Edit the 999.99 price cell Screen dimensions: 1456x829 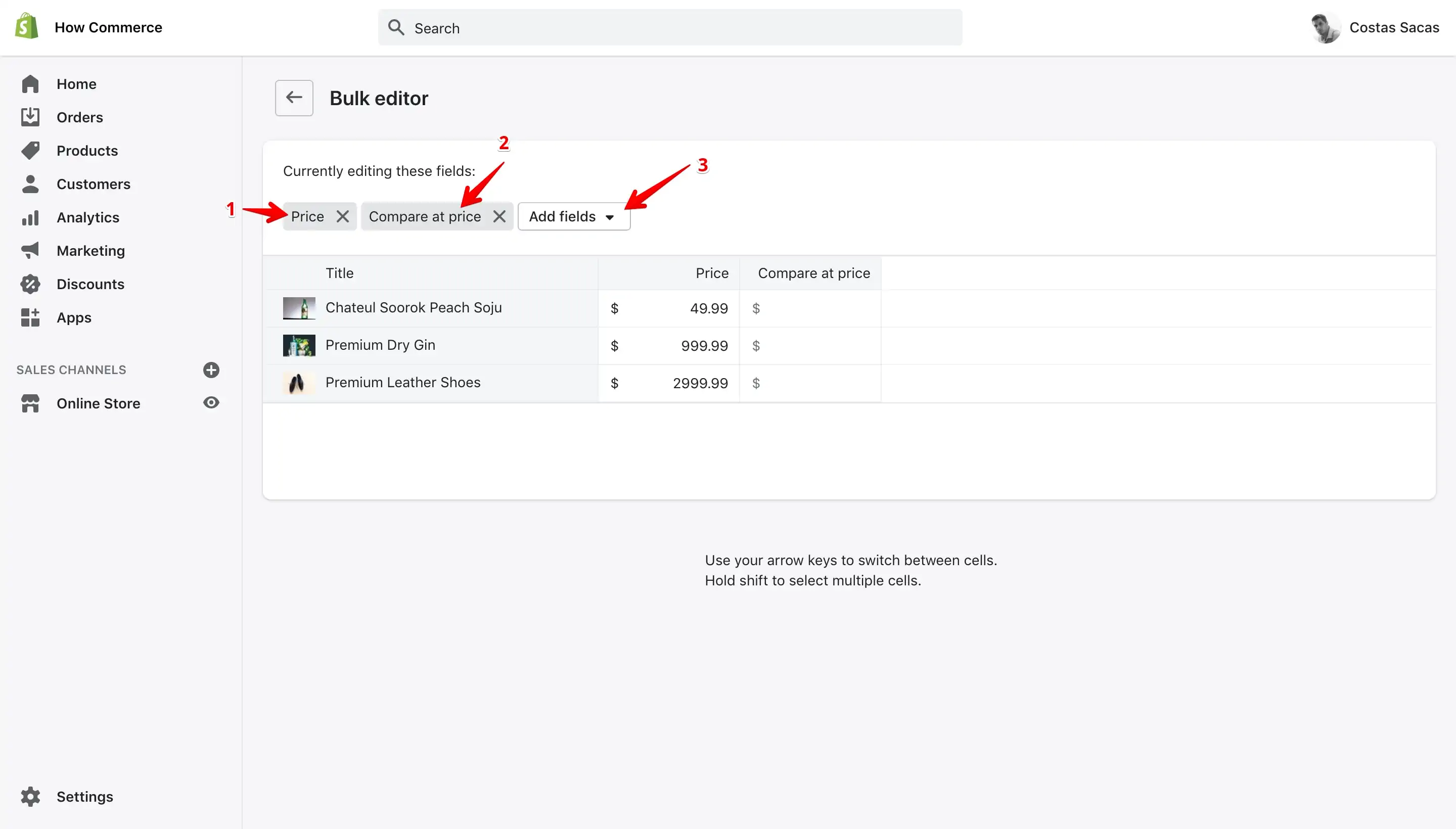pyautogui.click(x=668, y=346)
